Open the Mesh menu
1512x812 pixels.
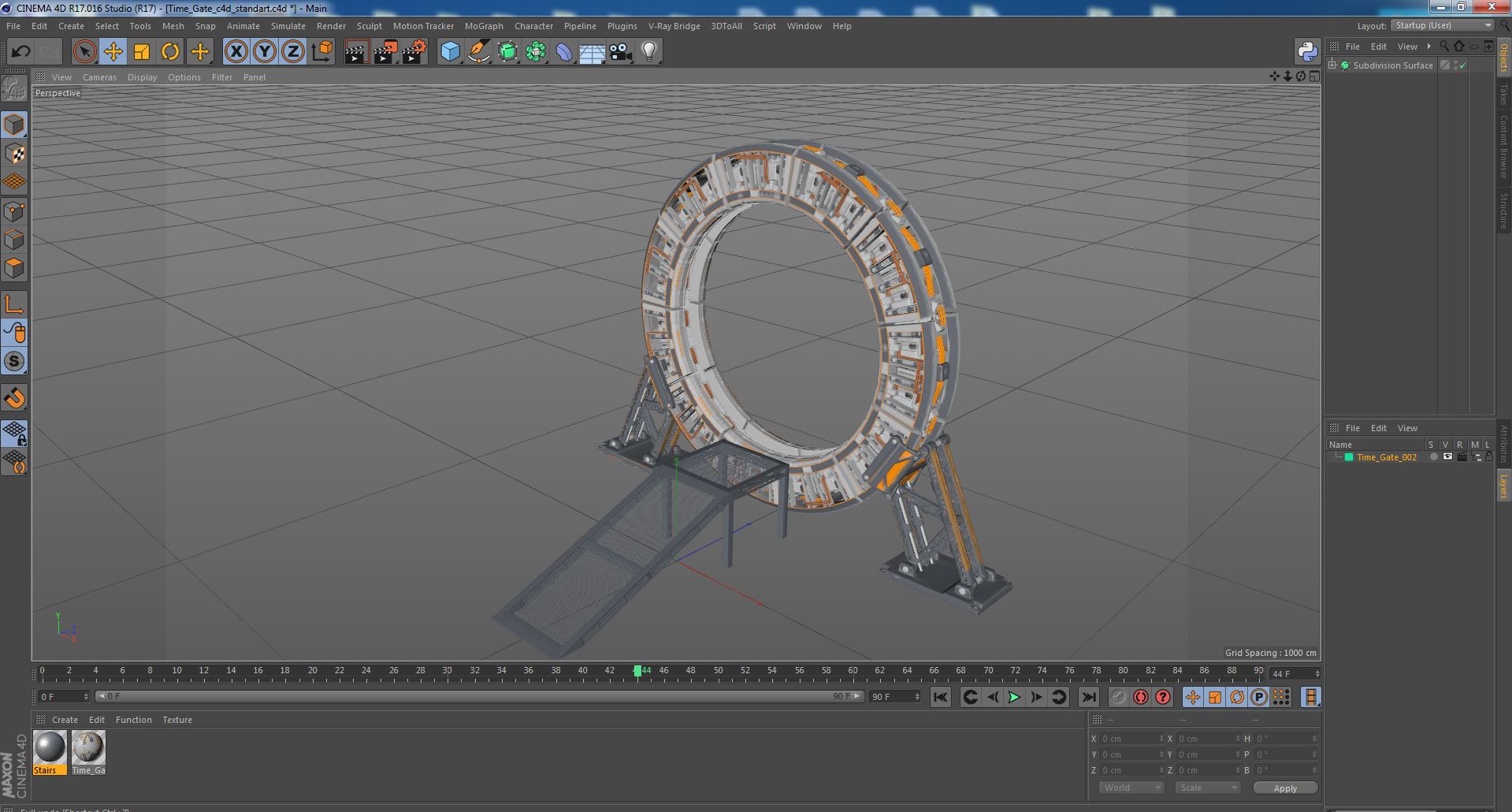pyautogui.click(x=173, y=26)
